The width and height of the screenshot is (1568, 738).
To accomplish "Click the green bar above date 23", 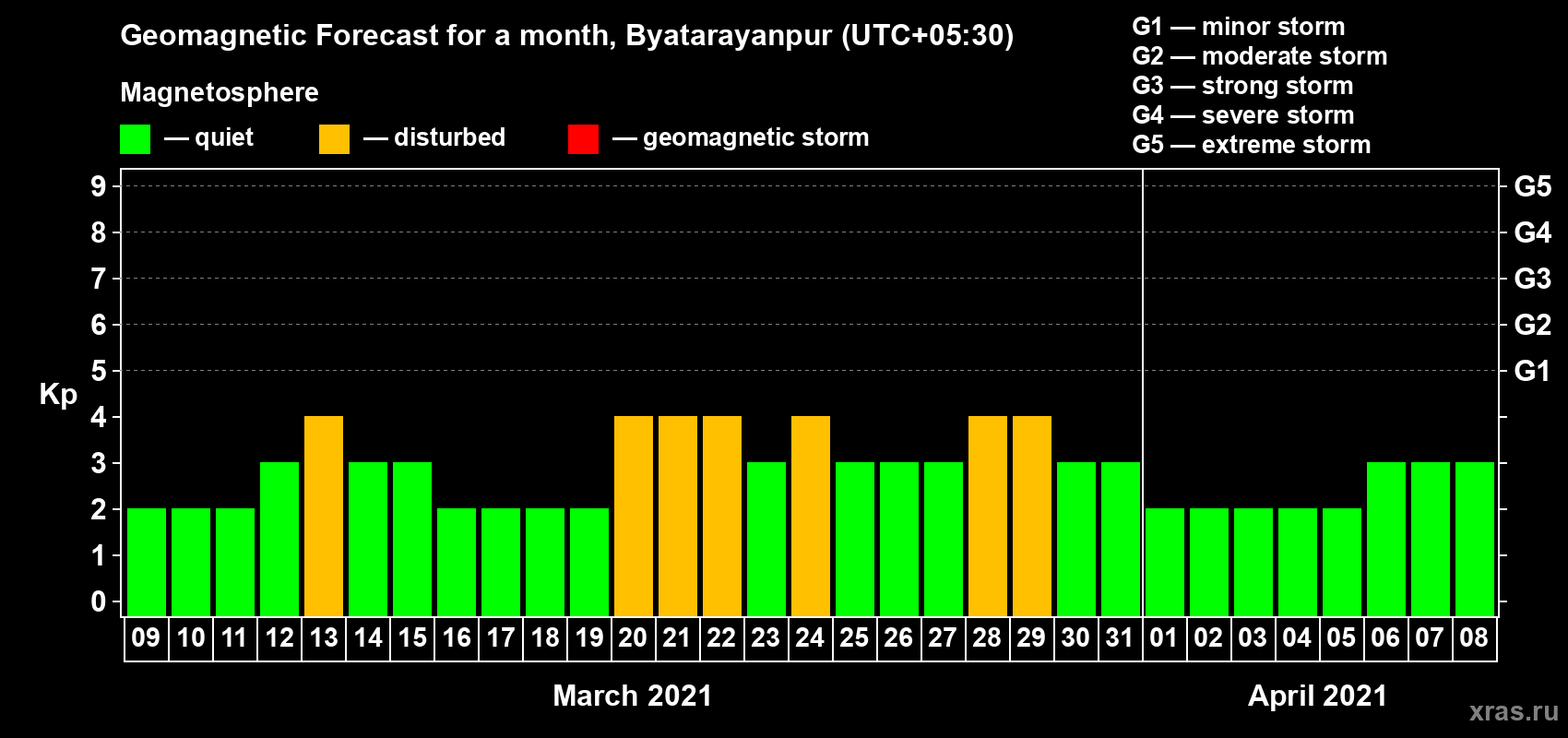I will point(766,539).
